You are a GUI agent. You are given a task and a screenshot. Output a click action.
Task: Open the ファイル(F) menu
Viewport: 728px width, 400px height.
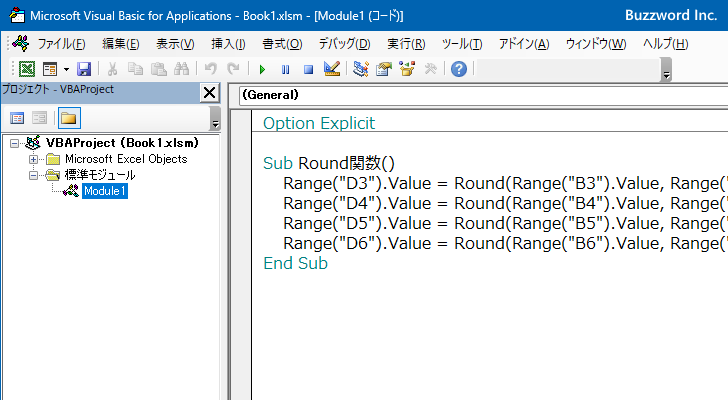click(61, 44)
